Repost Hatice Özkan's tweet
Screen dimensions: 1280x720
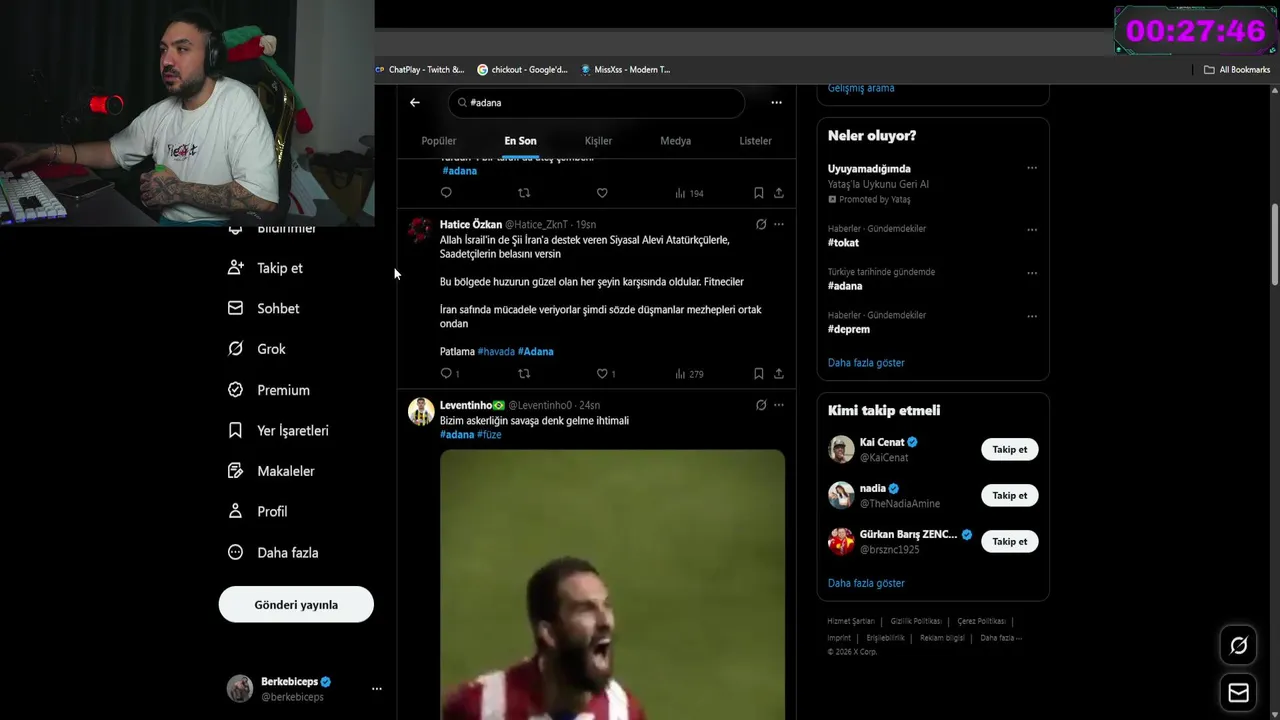coord(524,373)
